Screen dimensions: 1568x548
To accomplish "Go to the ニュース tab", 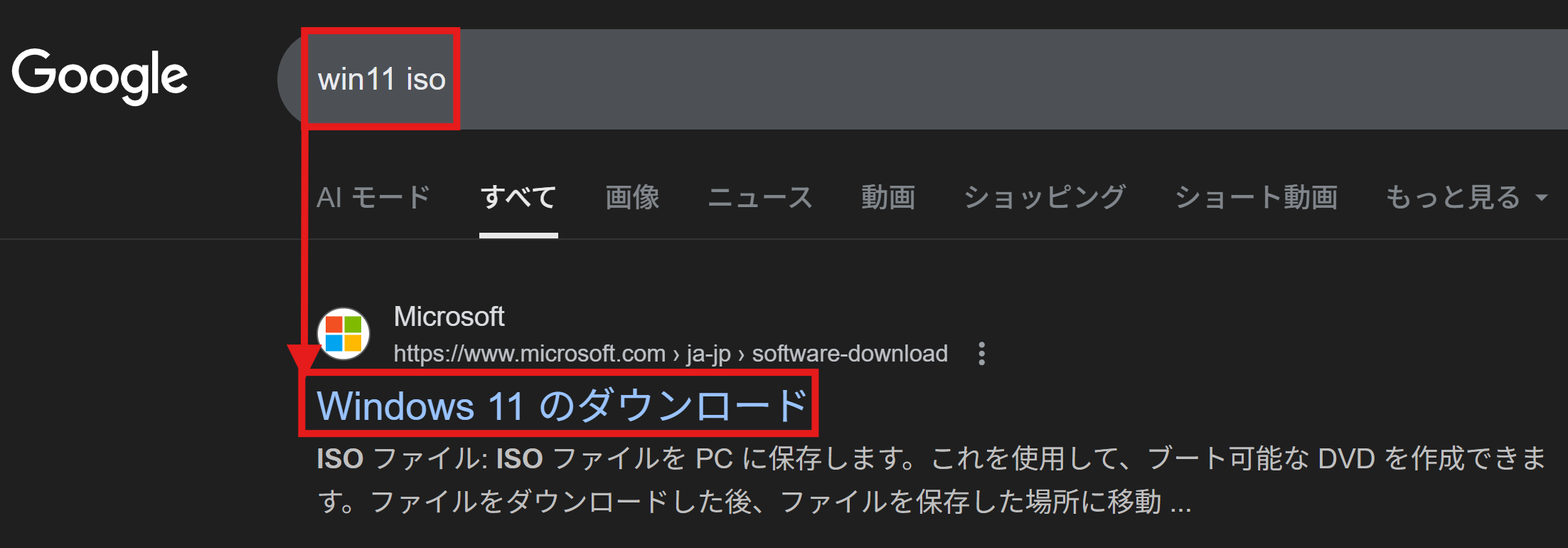I will point(759,197).
